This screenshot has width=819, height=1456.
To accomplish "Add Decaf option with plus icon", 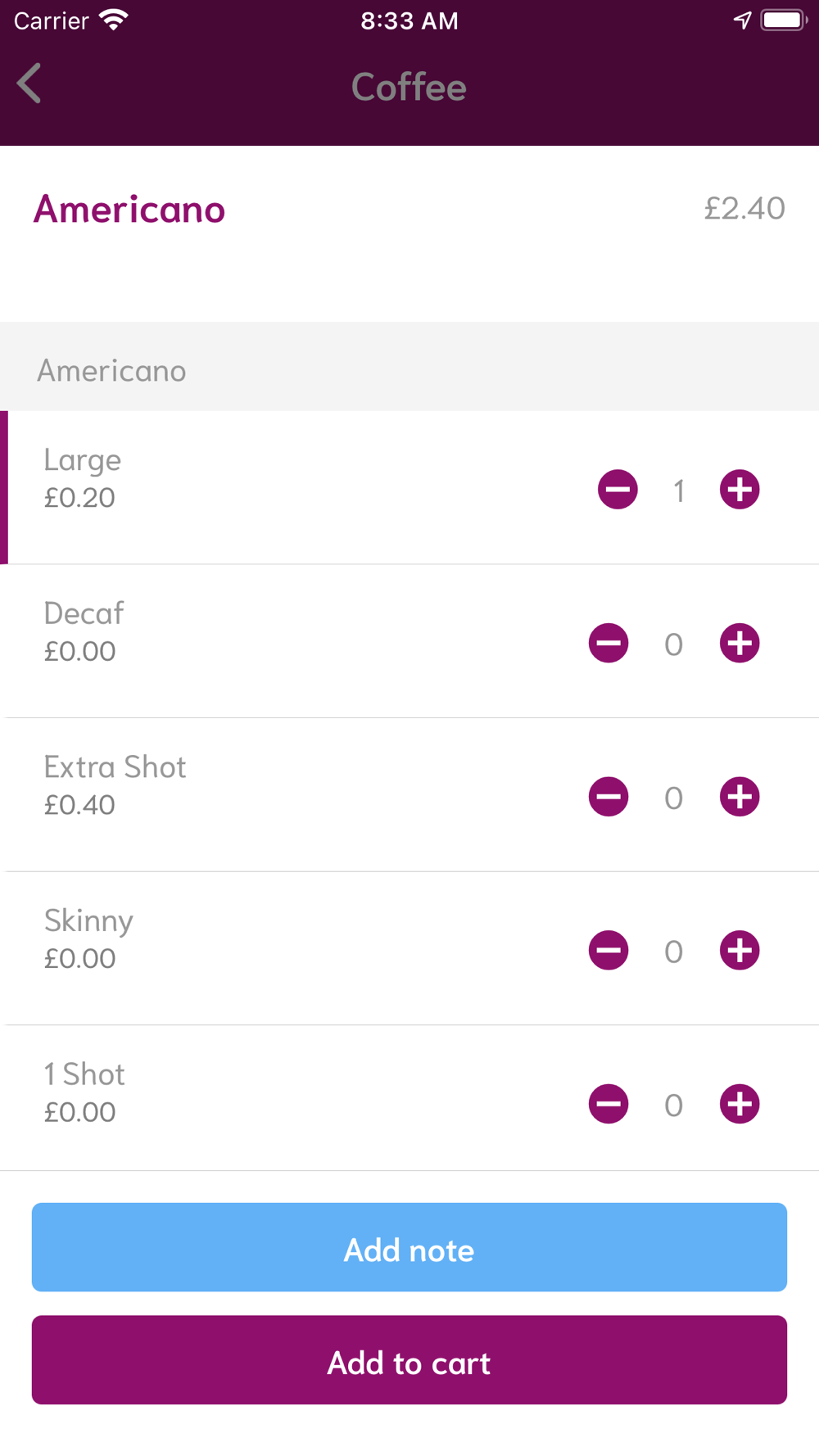I will (x=740, y=644).
